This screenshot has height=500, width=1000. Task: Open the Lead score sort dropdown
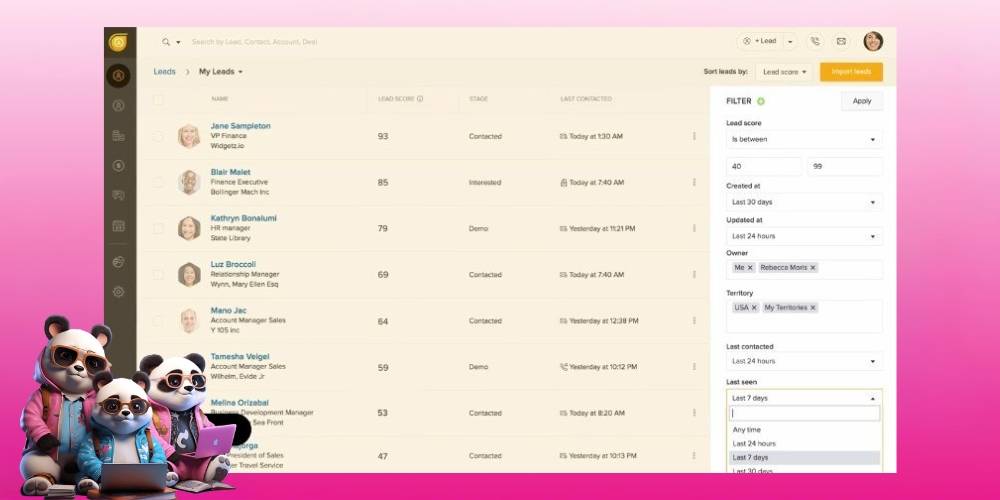click(x=784, y=72)
